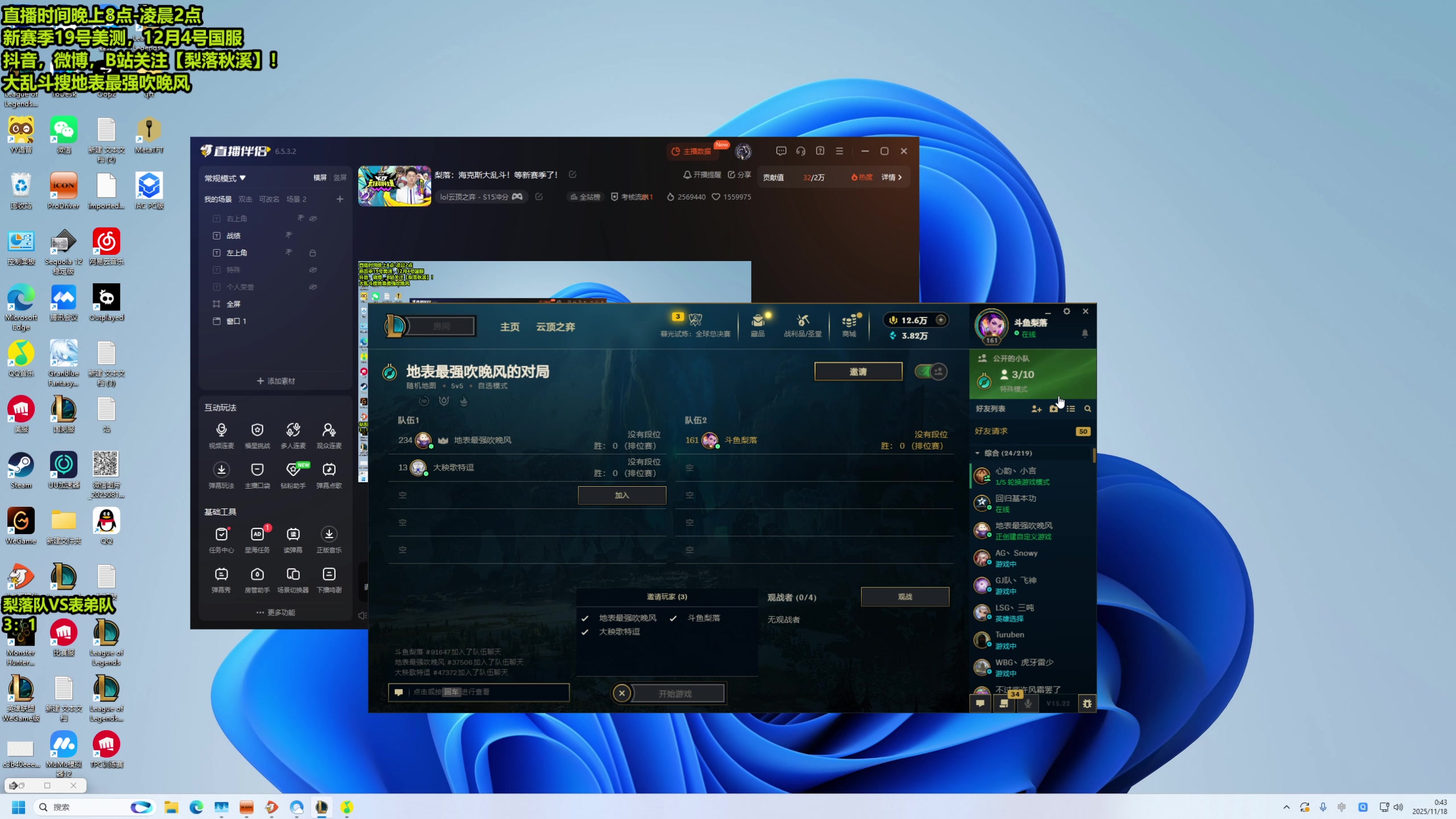Image resolution: width=1456 pixels, height=819 pixels.
Task: Click the lobby chat input field
Action: 479,692
